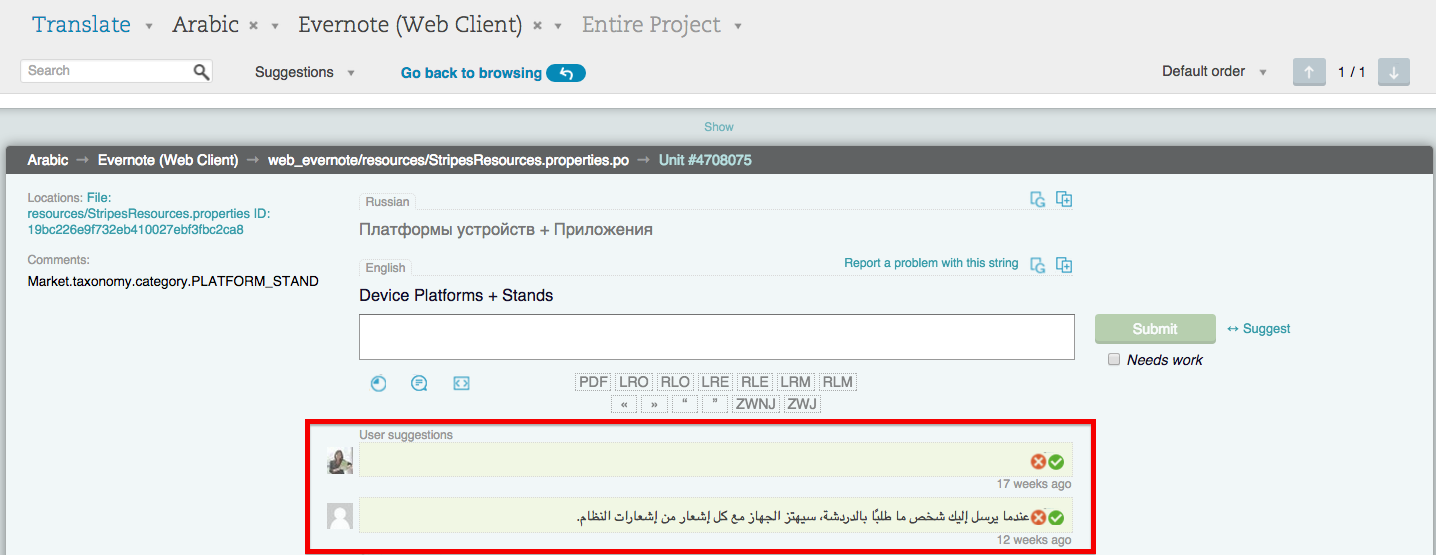Reject the 17 weeks ago suggestion

click(1039, 462)
